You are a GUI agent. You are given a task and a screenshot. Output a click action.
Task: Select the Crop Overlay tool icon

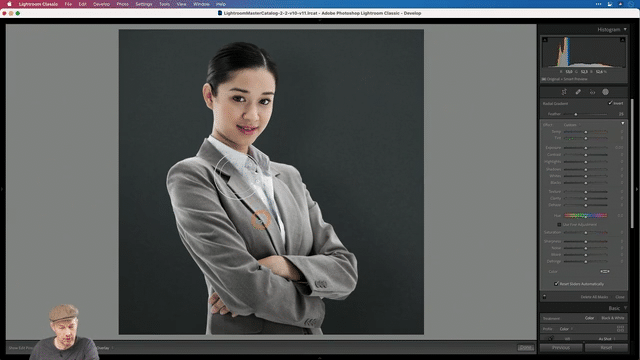pyautogui.click(x=564, y=92)
